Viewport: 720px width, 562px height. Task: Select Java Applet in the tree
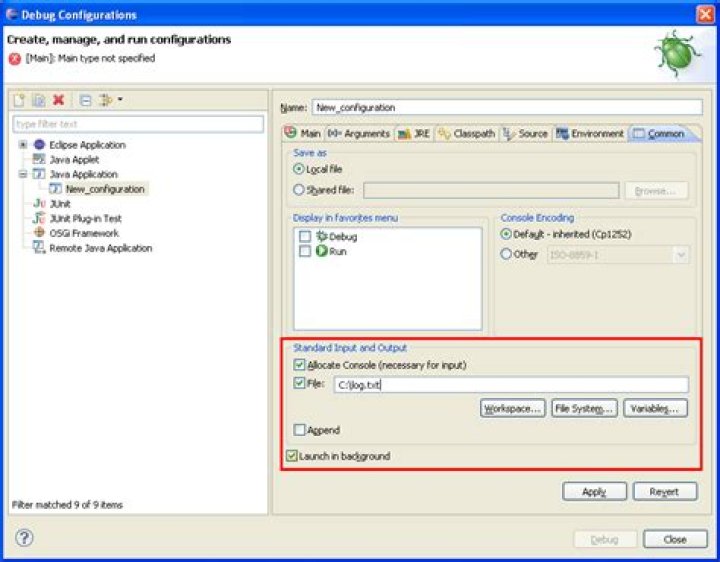pyautogui.click(x=74, y=159)
